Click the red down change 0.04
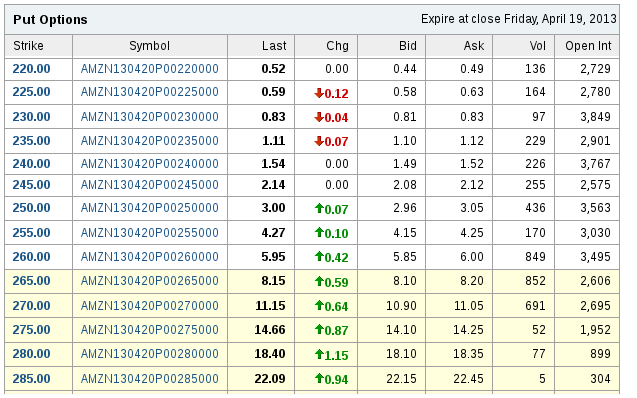Viewport: 637px width, 398px height. click(x=332, y=118)
